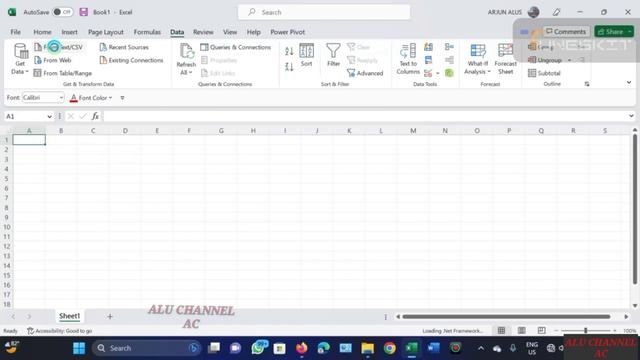
Task: Click the Refresh All icon
Action: [186, 51]
